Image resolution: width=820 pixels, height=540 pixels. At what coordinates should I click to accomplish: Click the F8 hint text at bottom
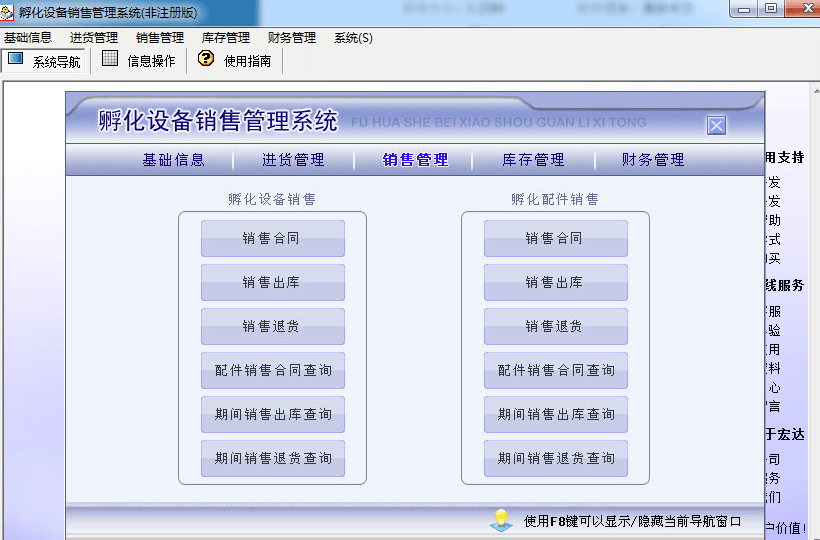[632, 521]
